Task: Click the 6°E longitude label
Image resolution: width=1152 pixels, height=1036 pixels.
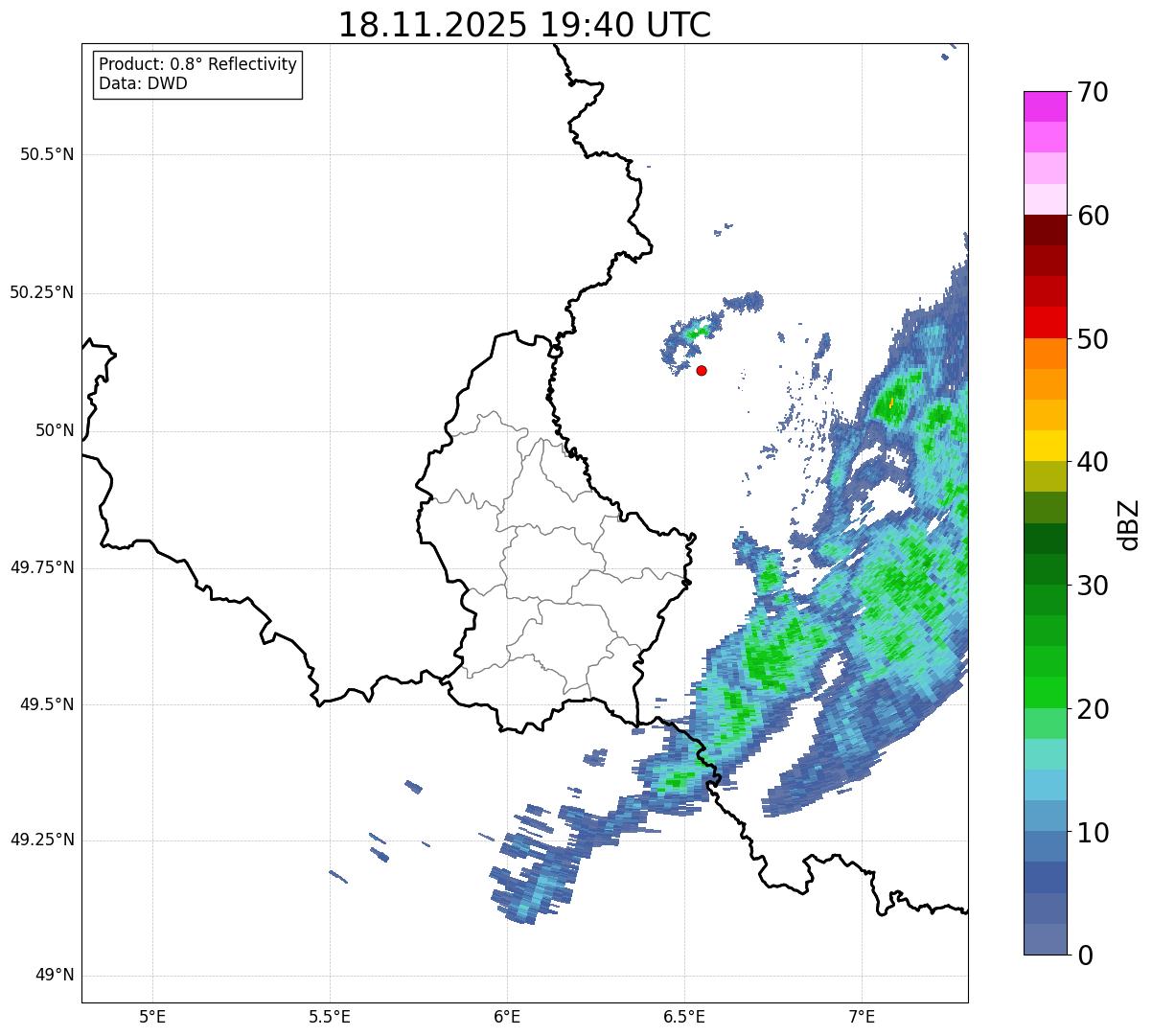Action: 507,1016
